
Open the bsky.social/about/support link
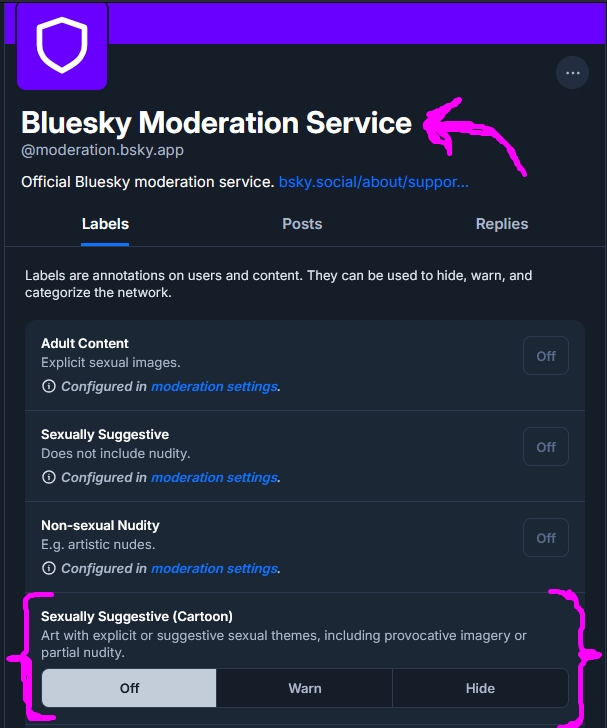click(374, 182)
